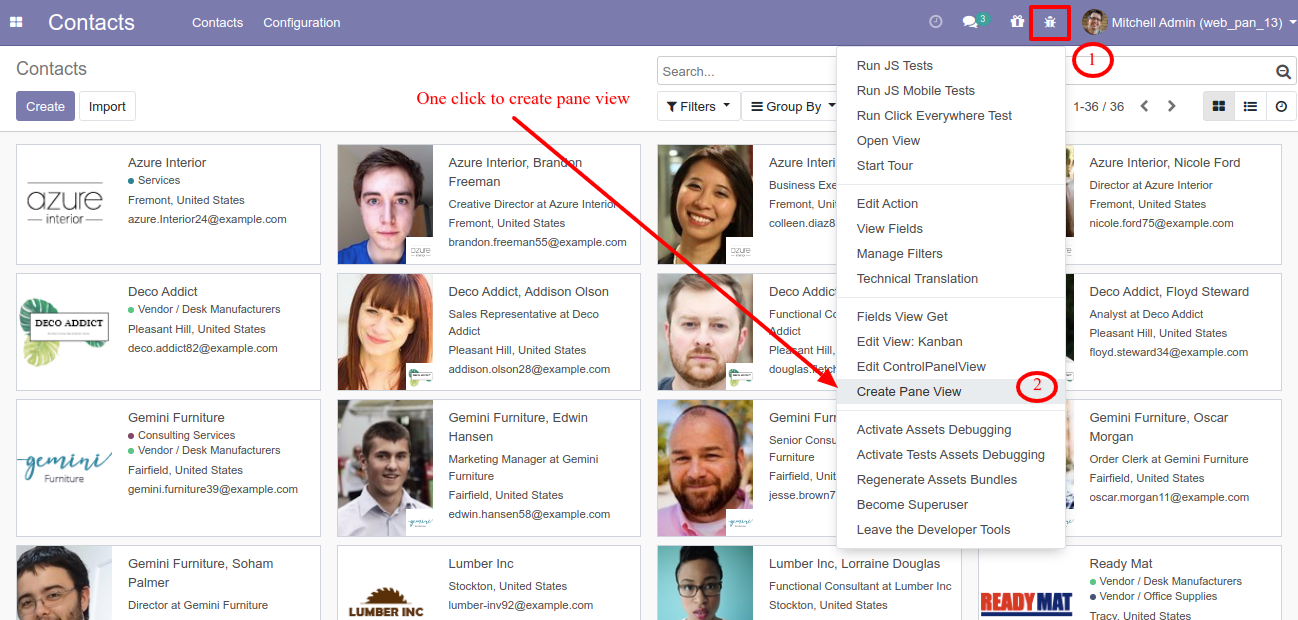
Task: Toggle the bug developer tools icon
Action: point(1050,22)
